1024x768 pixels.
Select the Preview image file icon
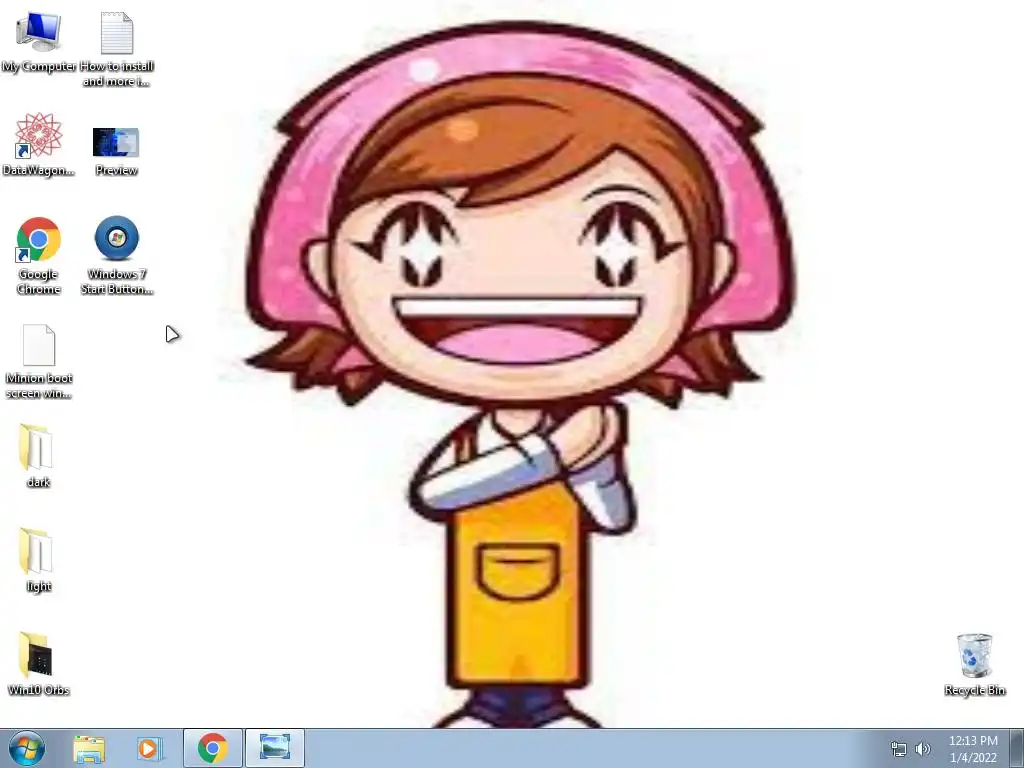pos(116,152)
